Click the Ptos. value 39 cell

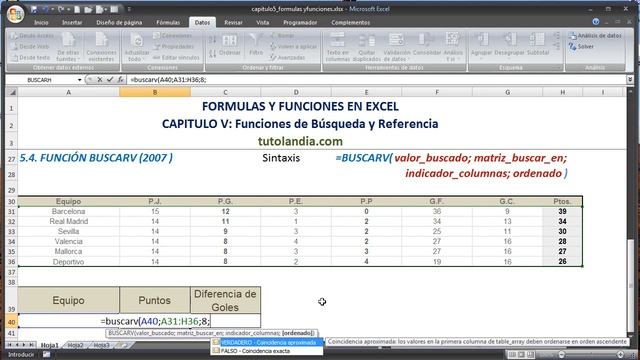pos(562,211)
